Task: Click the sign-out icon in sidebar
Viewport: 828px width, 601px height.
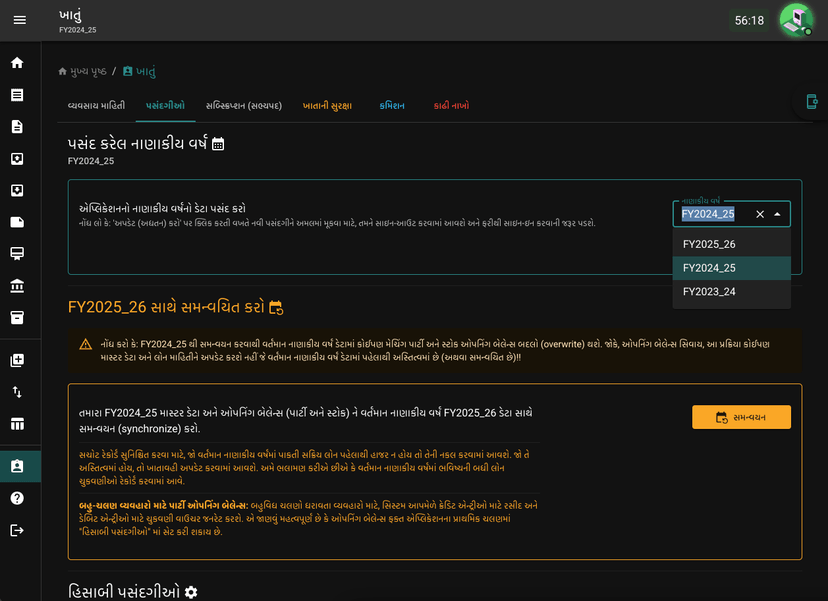Action: click(17, 530)
